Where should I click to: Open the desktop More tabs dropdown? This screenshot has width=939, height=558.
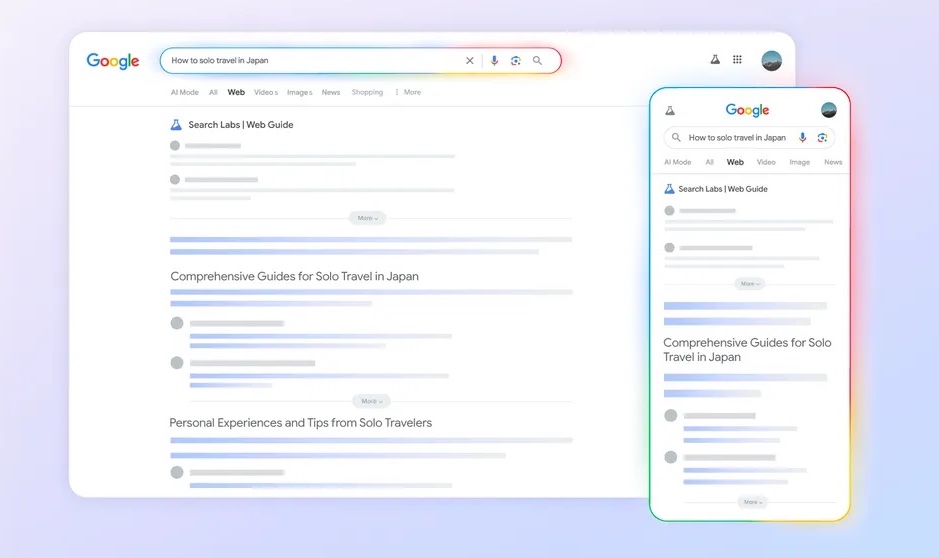click(408, 92)
